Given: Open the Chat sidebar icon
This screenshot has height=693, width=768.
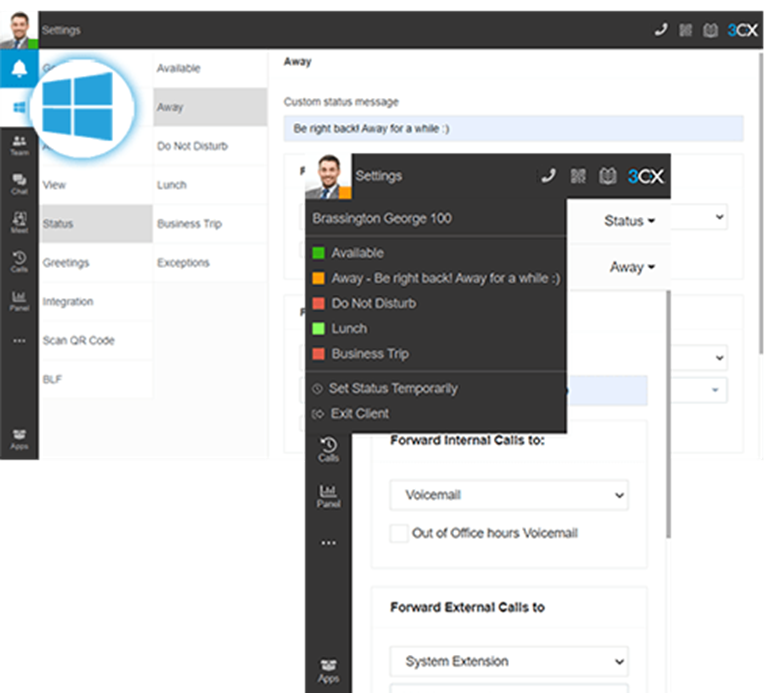Looking at the screenshot, I should [x=19, y=184].
